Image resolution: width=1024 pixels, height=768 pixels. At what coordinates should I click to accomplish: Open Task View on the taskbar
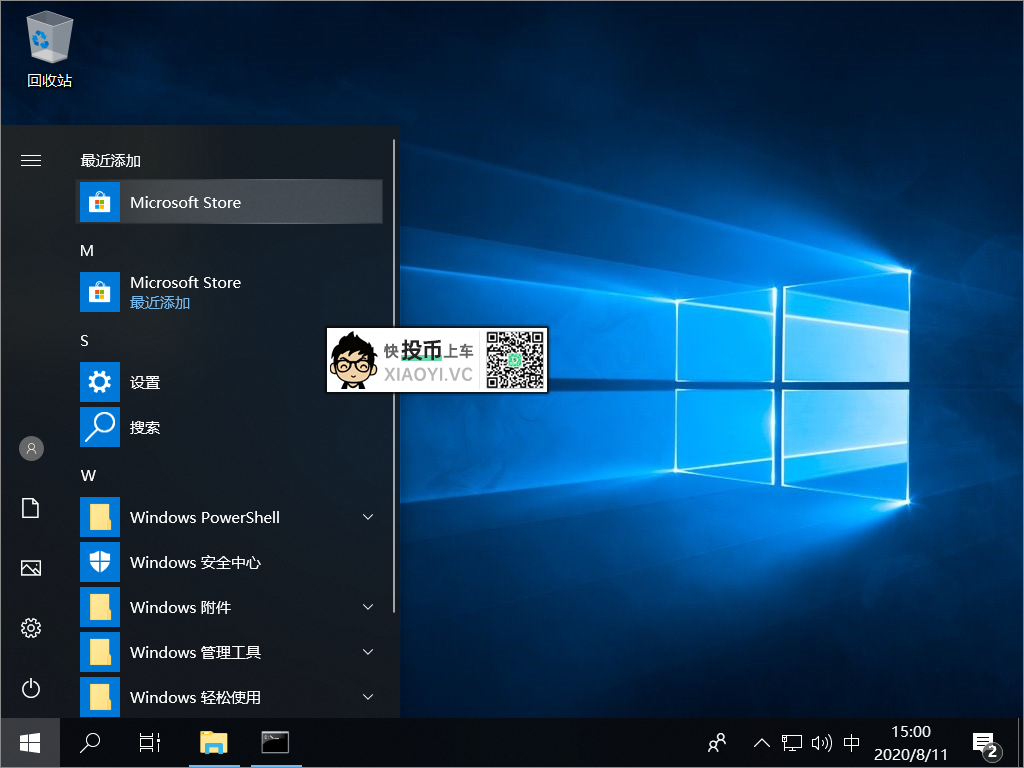pyautogui.click(x=149, y=742)
